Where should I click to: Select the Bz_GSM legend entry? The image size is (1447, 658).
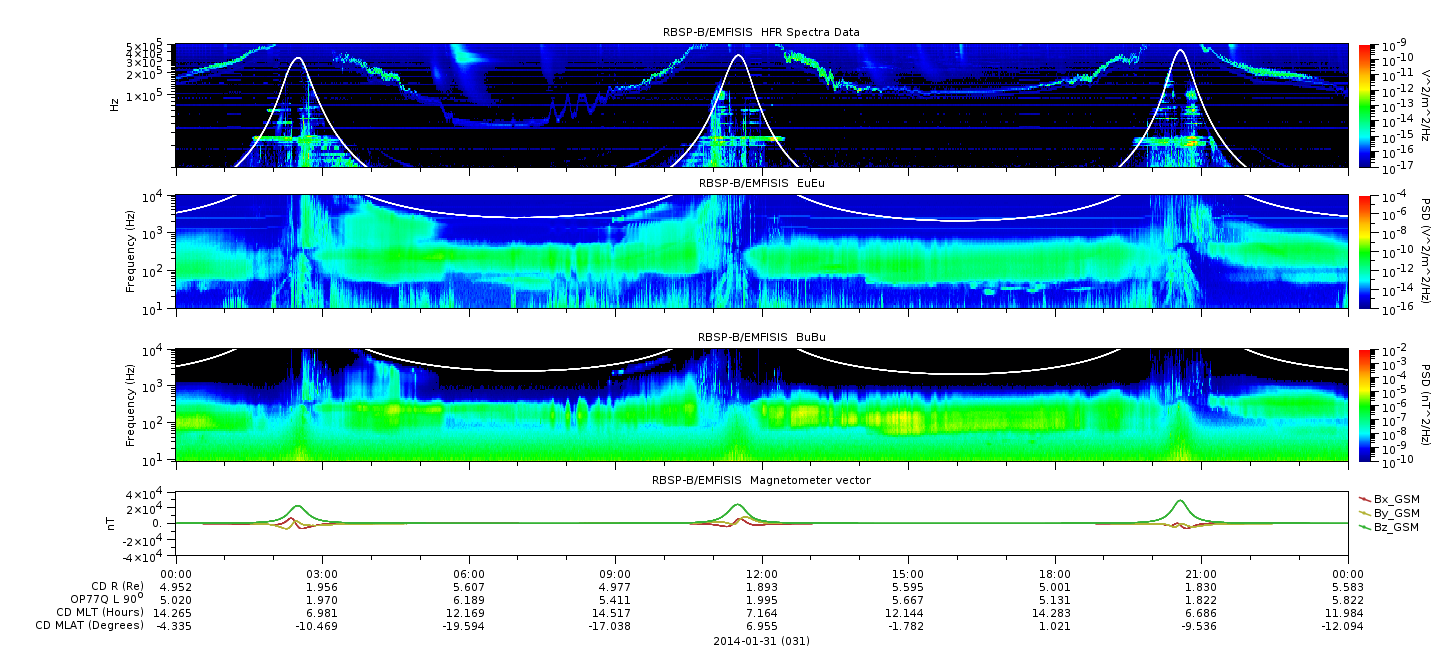coord(1396,526)
